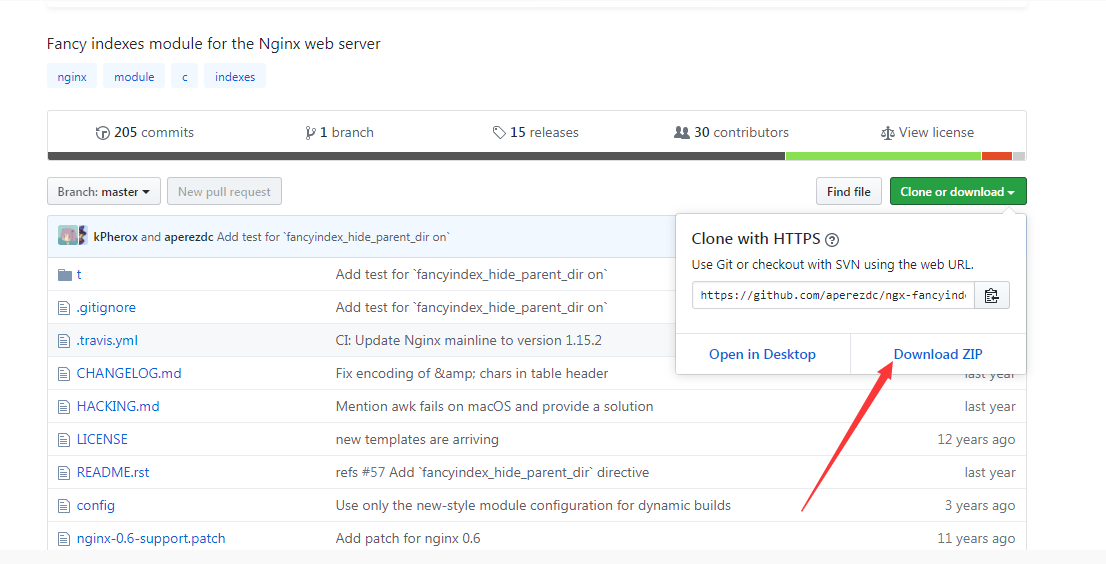Open the Branch: master dropdown
This screenshot has width=1106, height=564.
coord(103,192)
